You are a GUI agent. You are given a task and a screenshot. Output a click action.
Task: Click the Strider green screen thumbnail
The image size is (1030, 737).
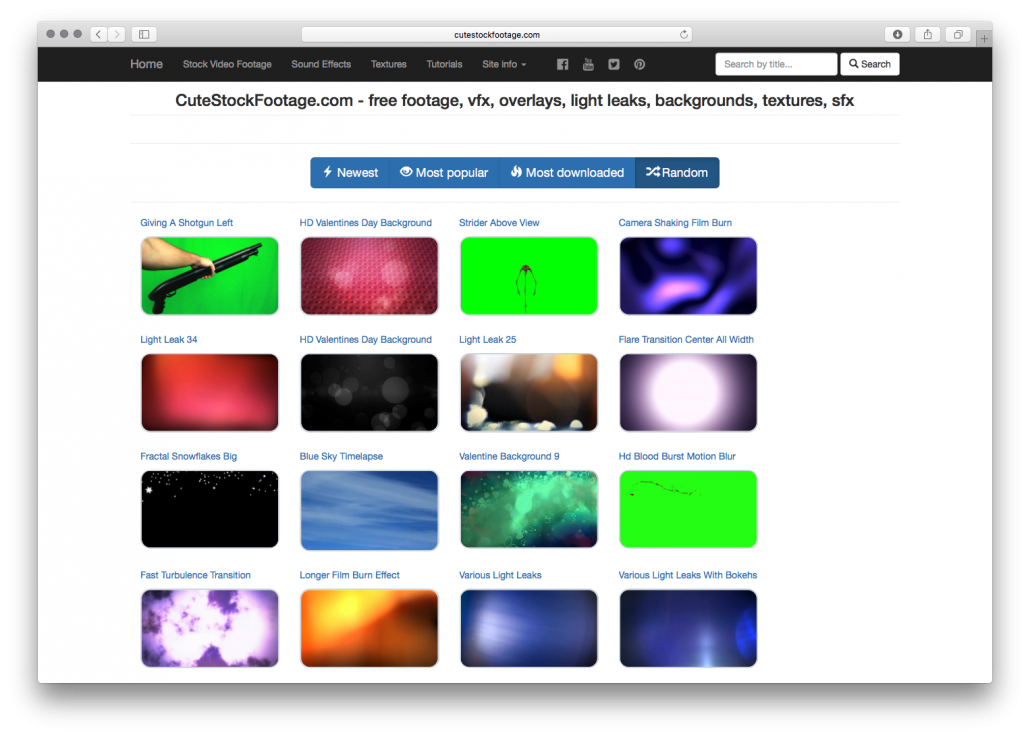[x=529, y=276]
